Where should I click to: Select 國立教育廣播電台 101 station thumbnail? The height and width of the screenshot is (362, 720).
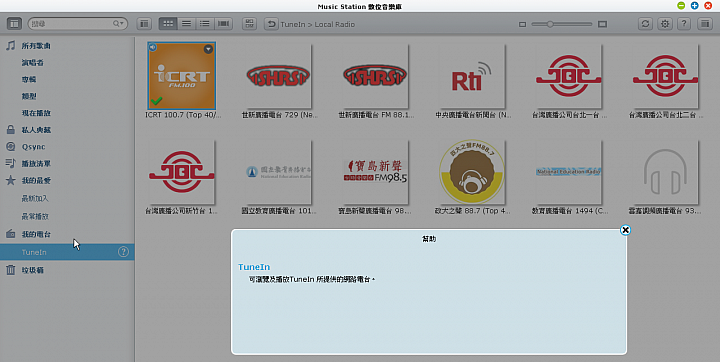[278, 172]
